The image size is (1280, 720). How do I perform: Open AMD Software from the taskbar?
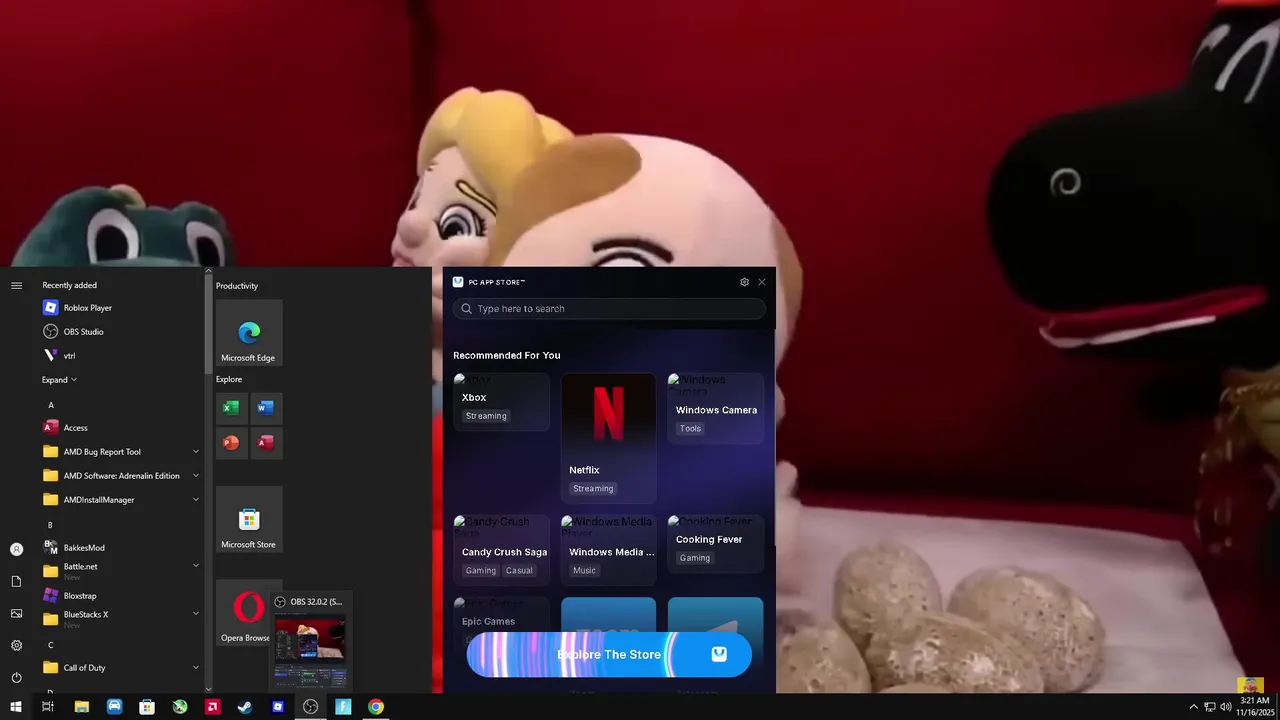click(x=213, y=707)
